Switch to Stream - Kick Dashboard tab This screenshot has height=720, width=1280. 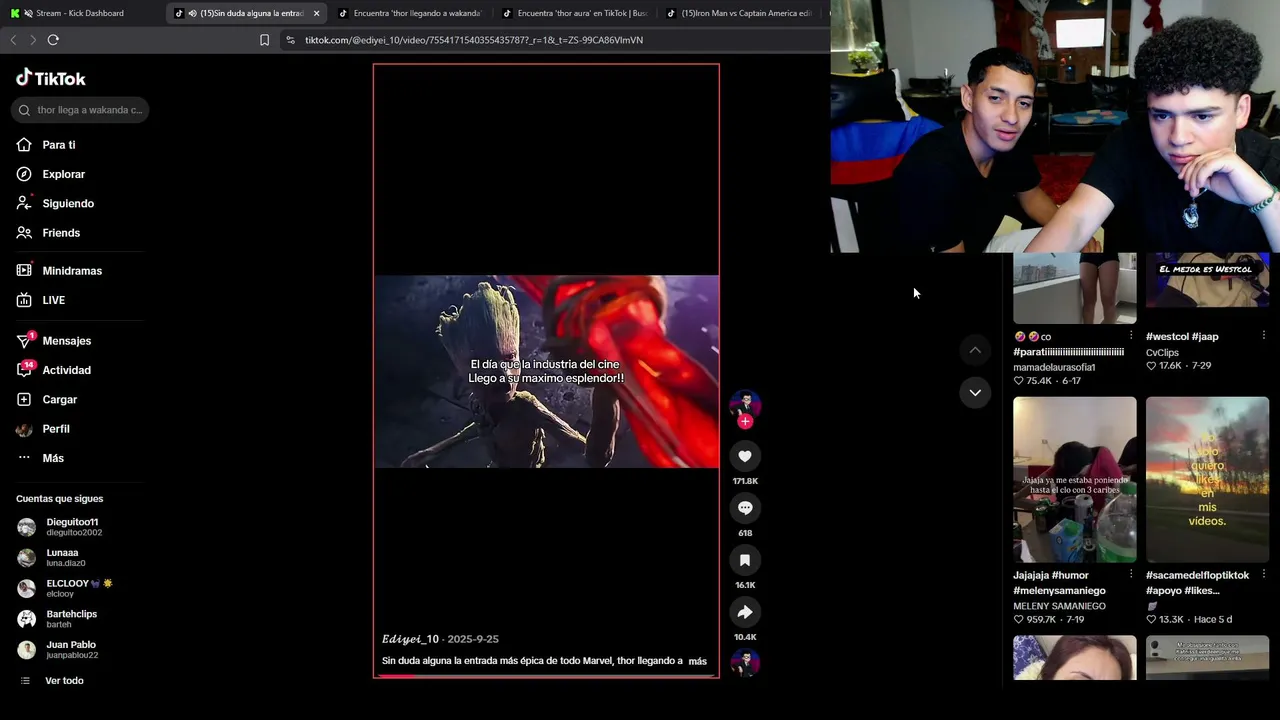click(82, 13)
